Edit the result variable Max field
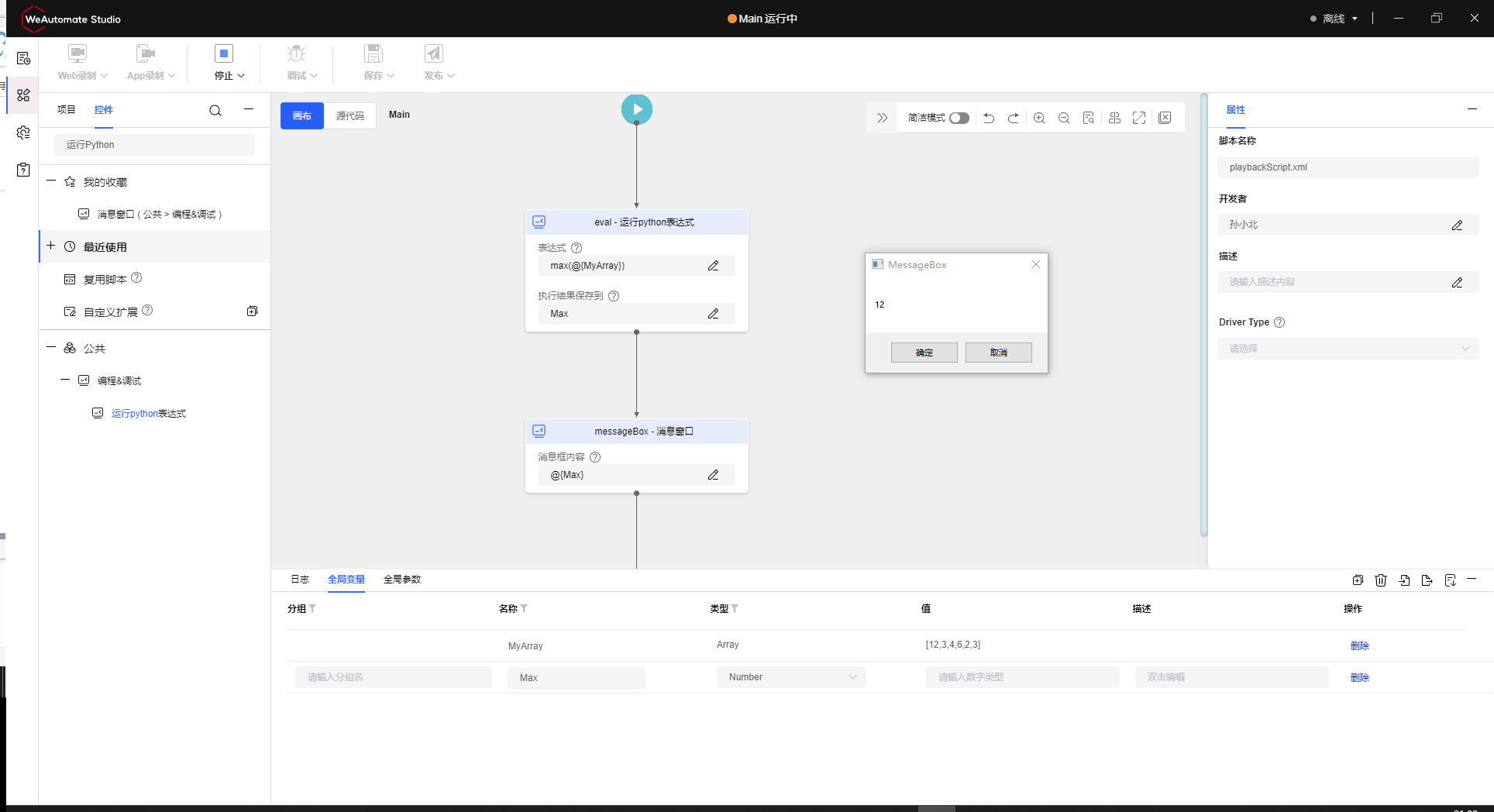The image size is (1494, 812). coord(713,314)
